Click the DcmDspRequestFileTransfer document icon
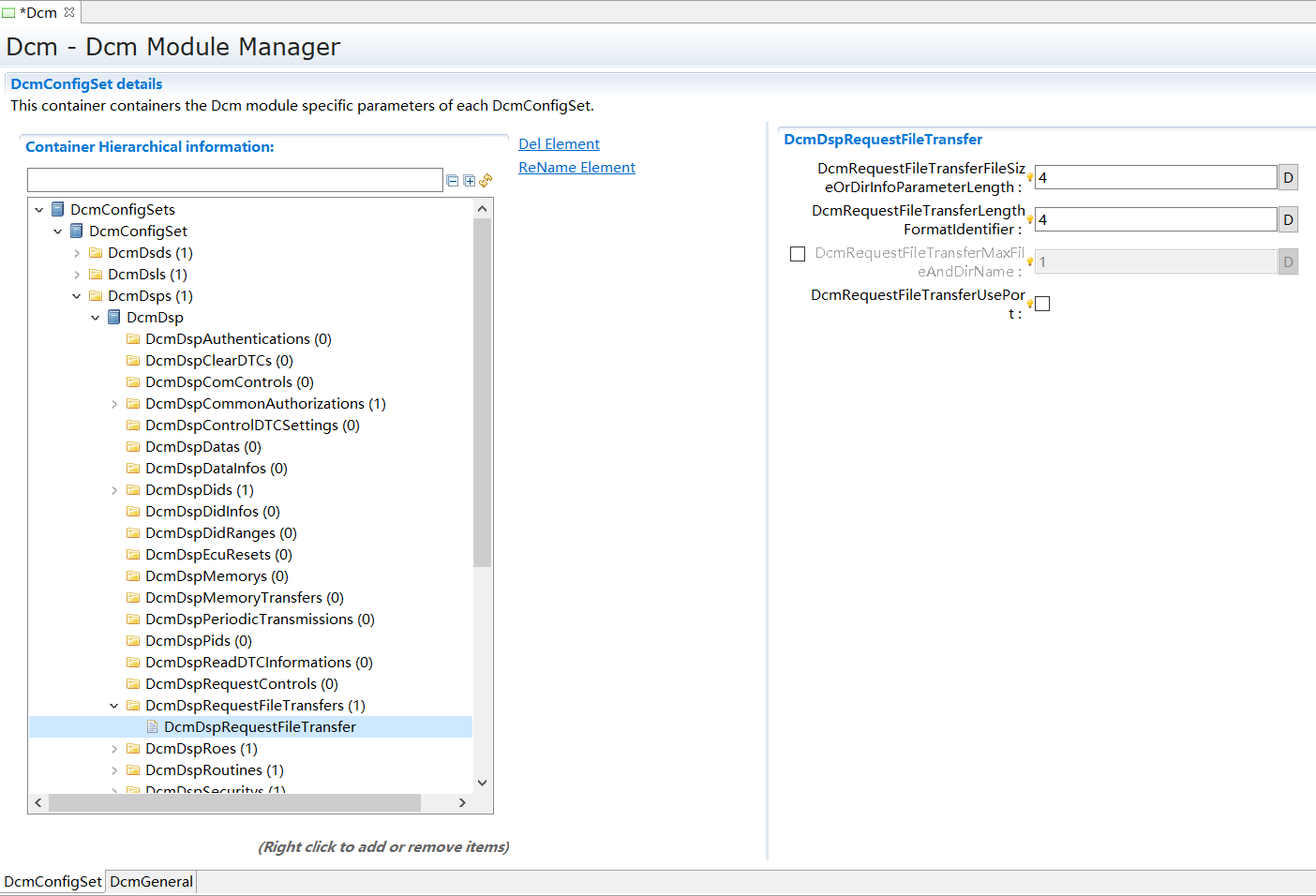The width and height of the screenshot is (1316, 896). (x=152, y=726)
